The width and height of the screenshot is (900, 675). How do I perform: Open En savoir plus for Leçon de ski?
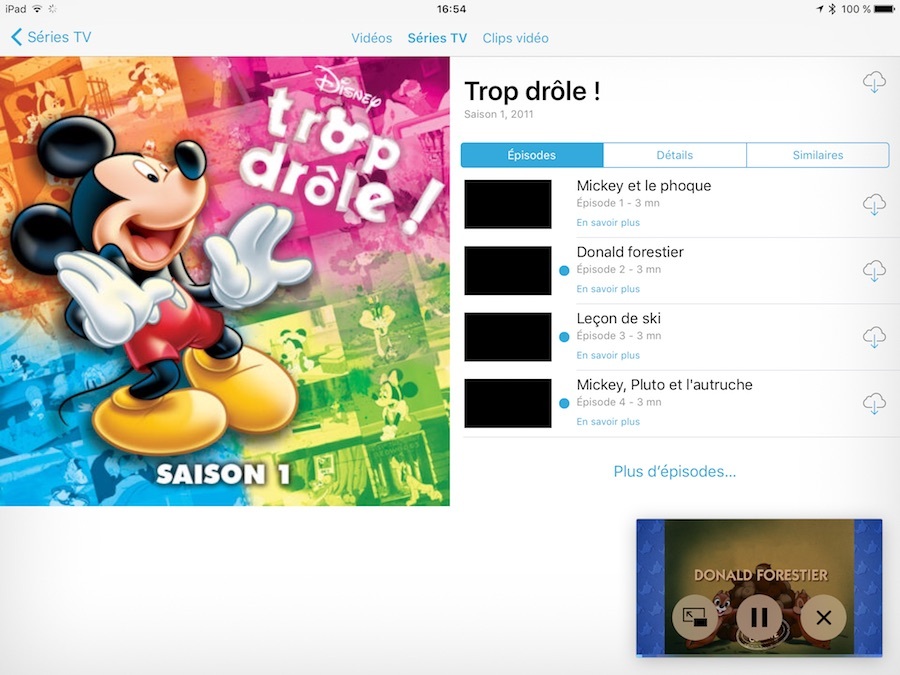coord(608,355)
